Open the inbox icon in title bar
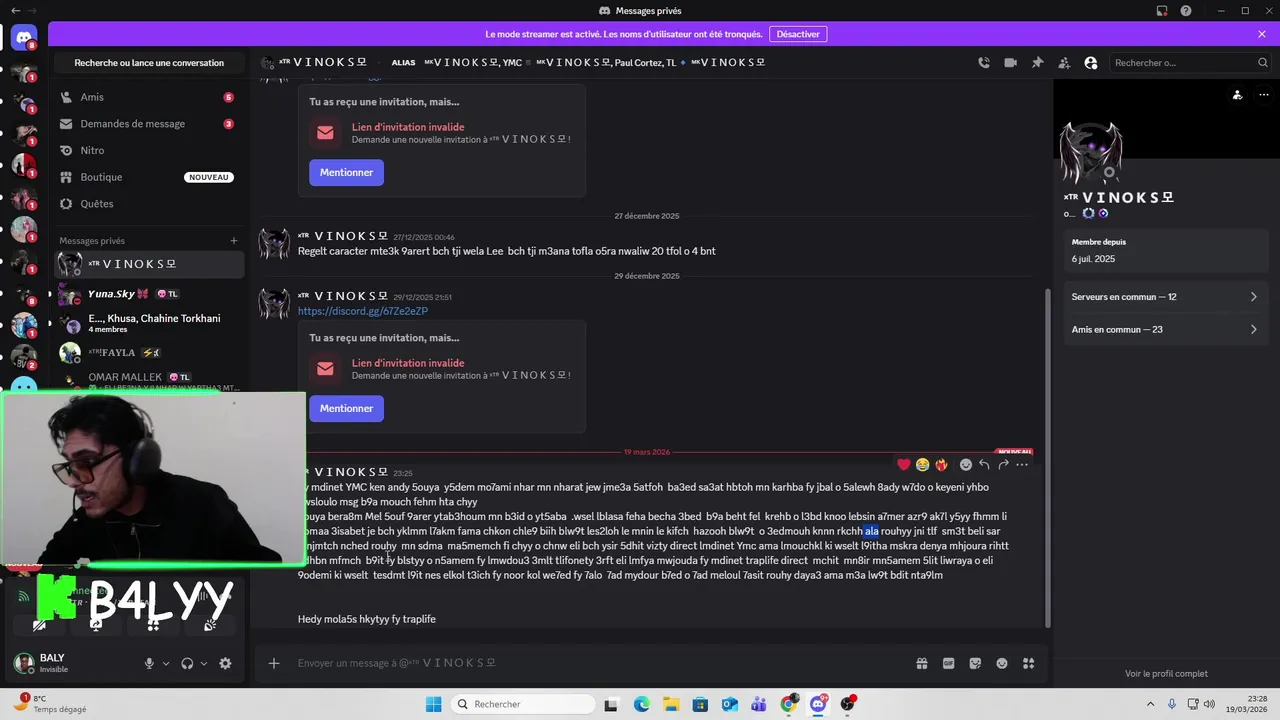The height and width of the screenshot is (720, 1280). (x=1162, y=10)
